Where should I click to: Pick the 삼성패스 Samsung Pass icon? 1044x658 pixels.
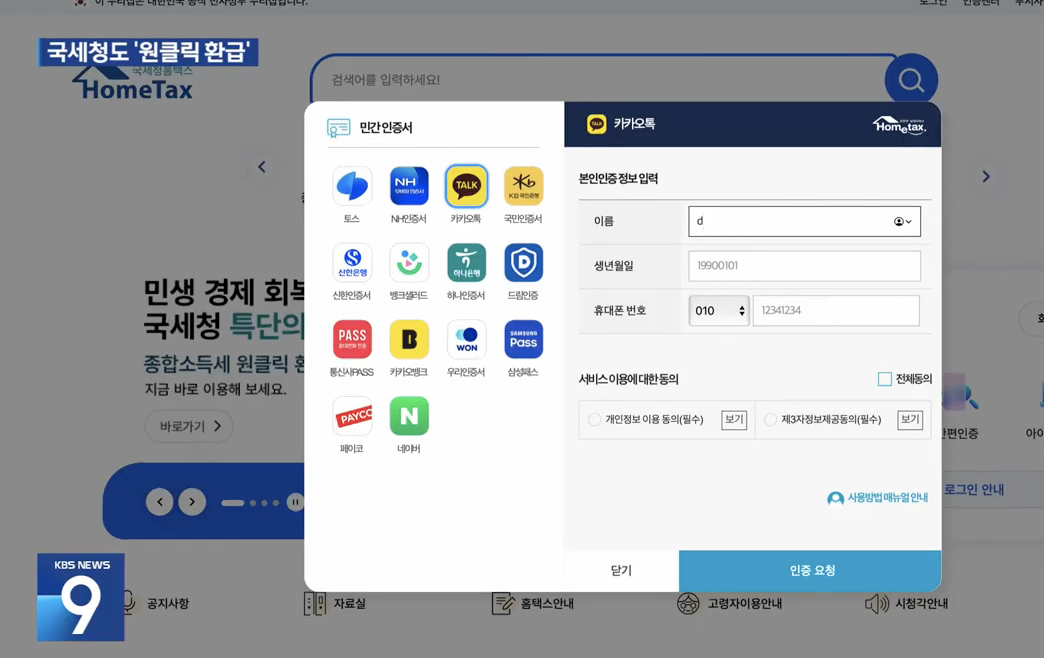click(523, 339)
